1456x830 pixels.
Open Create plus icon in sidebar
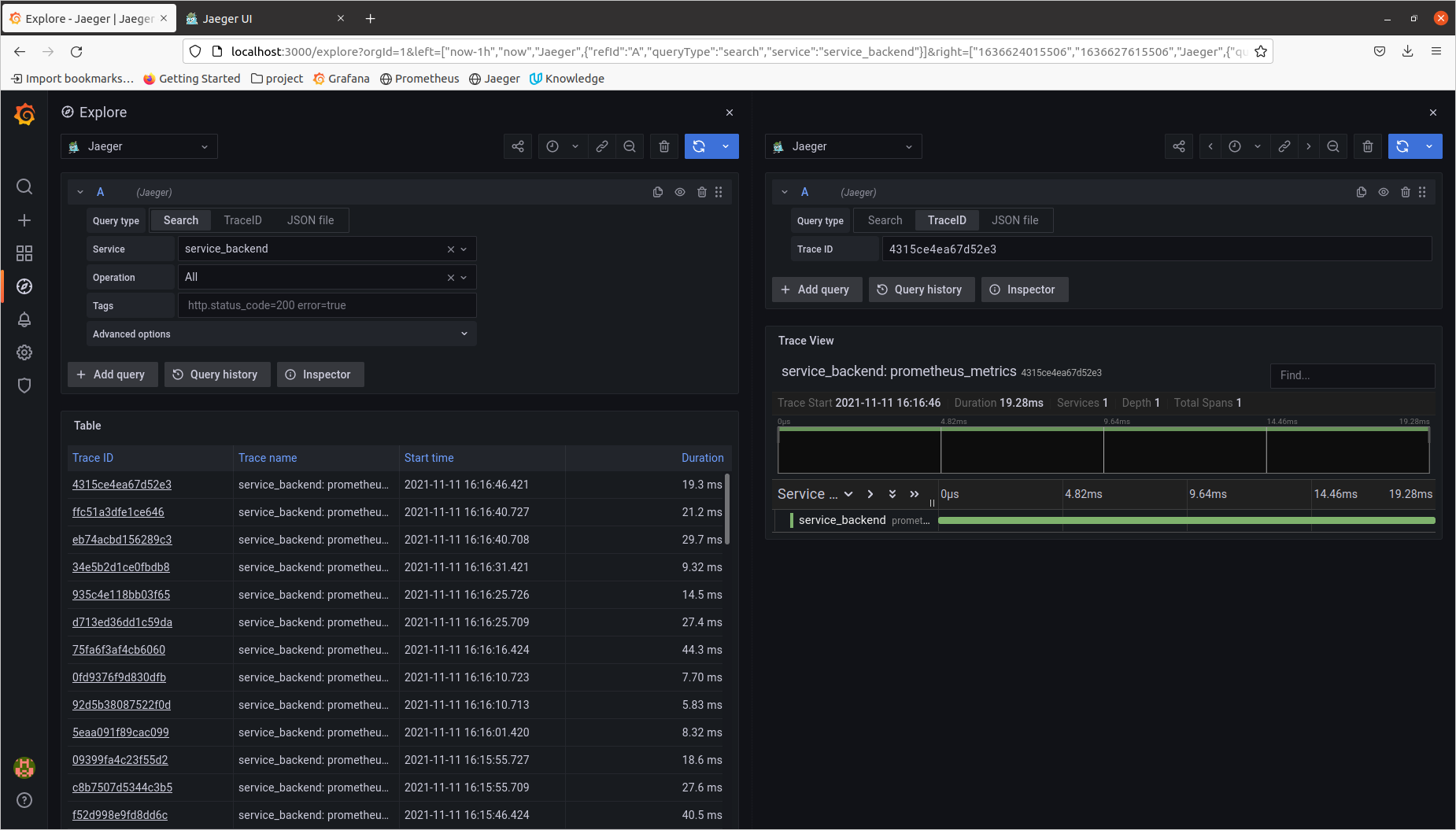pos(24,220)
